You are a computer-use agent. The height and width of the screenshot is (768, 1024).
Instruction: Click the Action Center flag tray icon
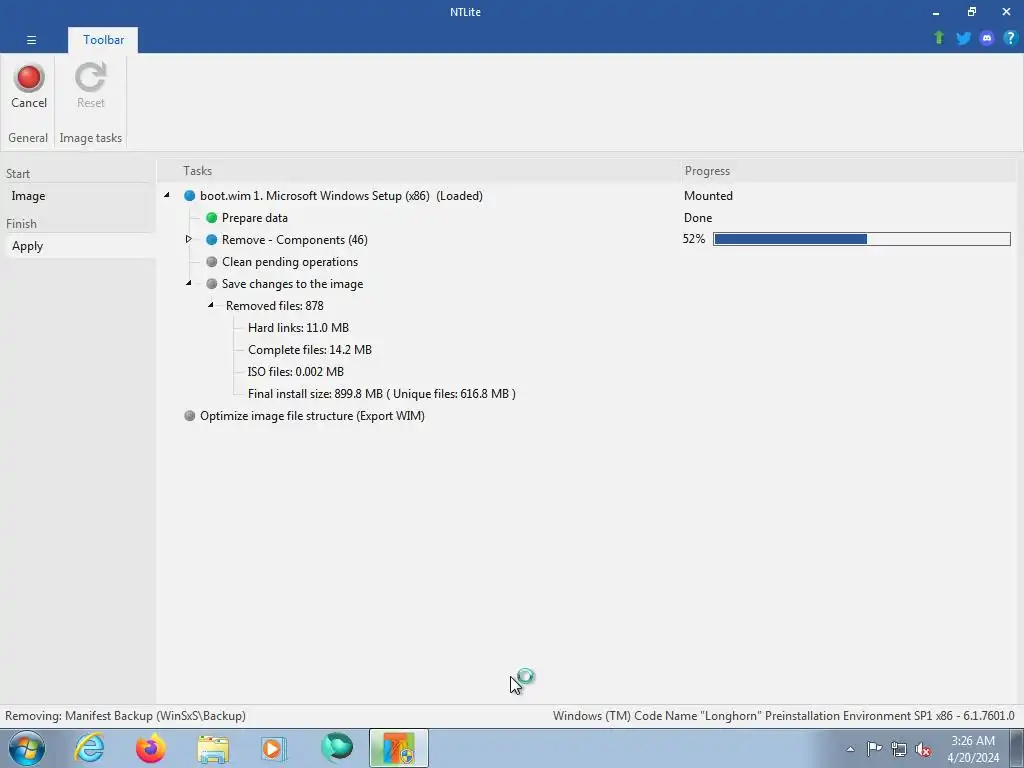[x=874, y=749]
